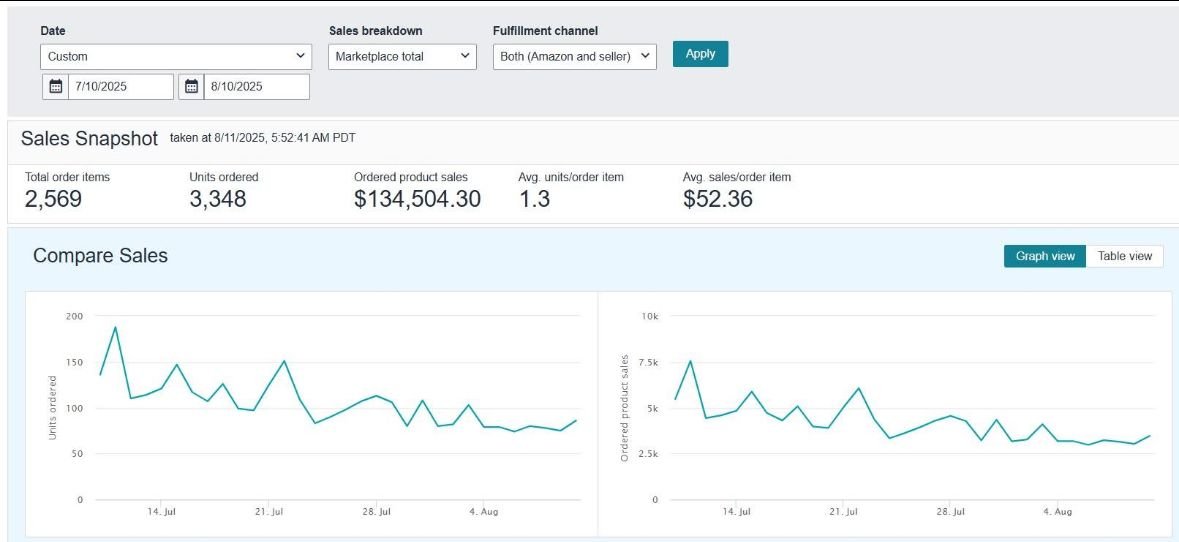Switch to Graph view

pos(1044,256)
